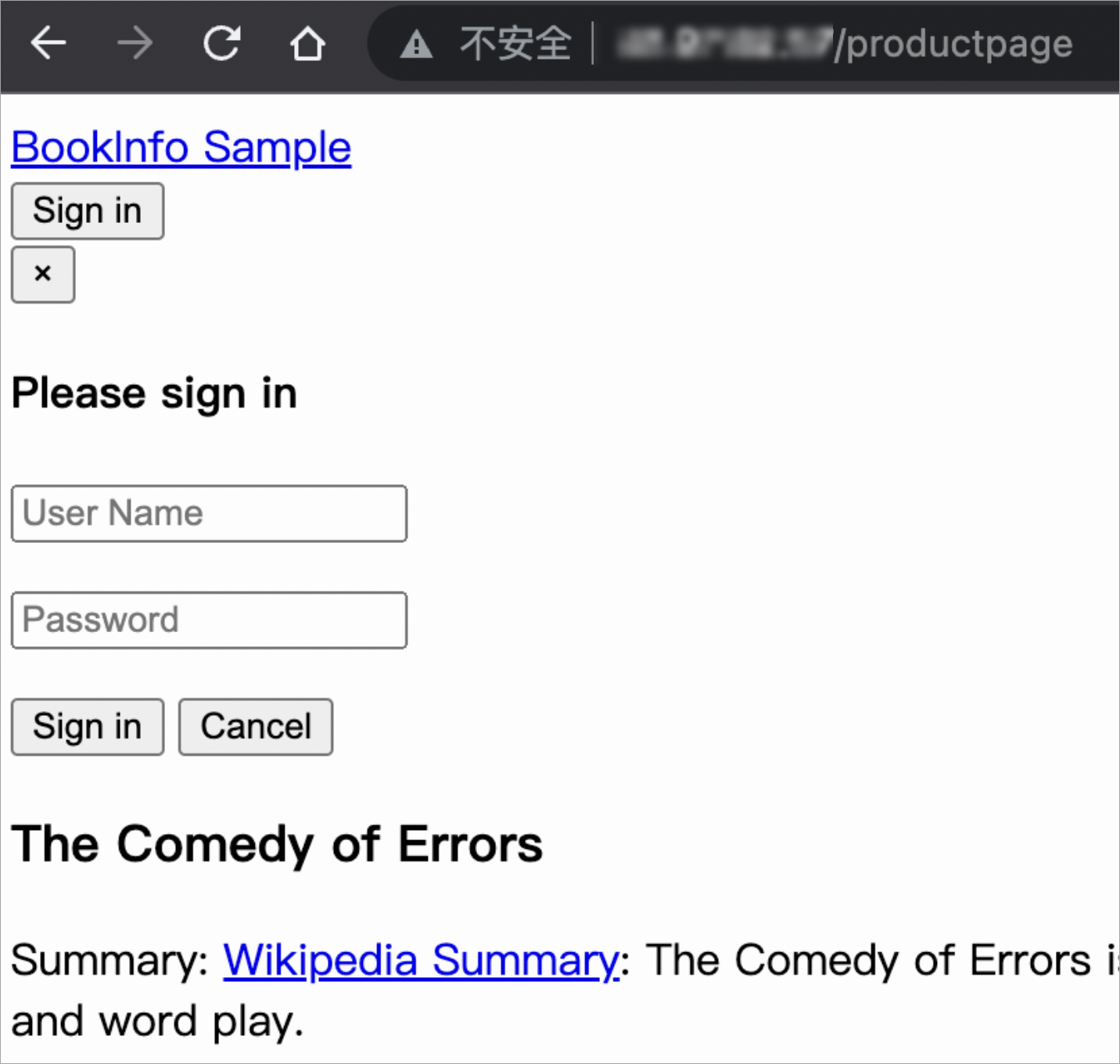1120x1064 pixels.
Task: Click the 不安全 security label
Action: pos(515,44)
